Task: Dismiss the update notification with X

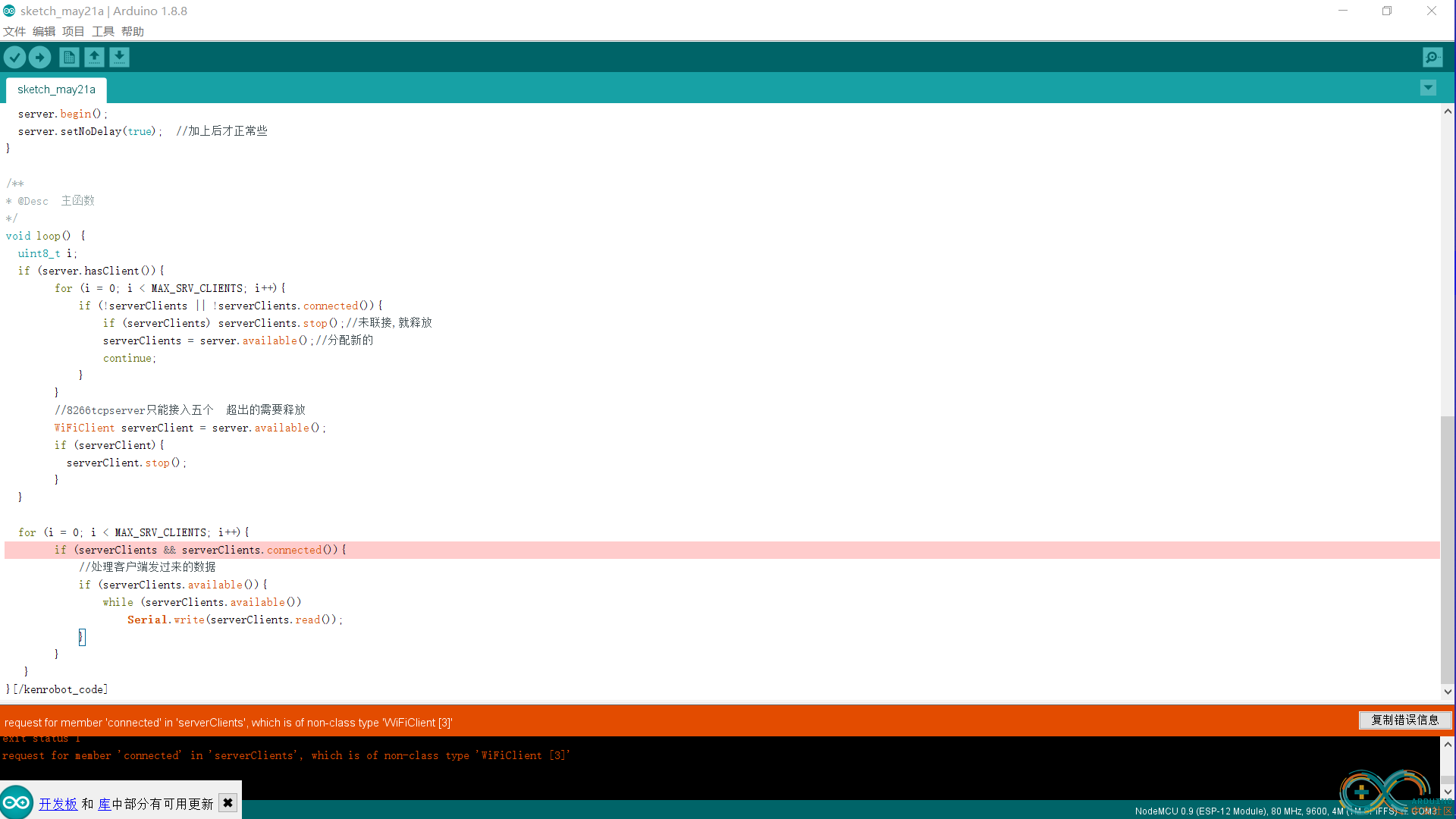Action: (x=227, y=802)
